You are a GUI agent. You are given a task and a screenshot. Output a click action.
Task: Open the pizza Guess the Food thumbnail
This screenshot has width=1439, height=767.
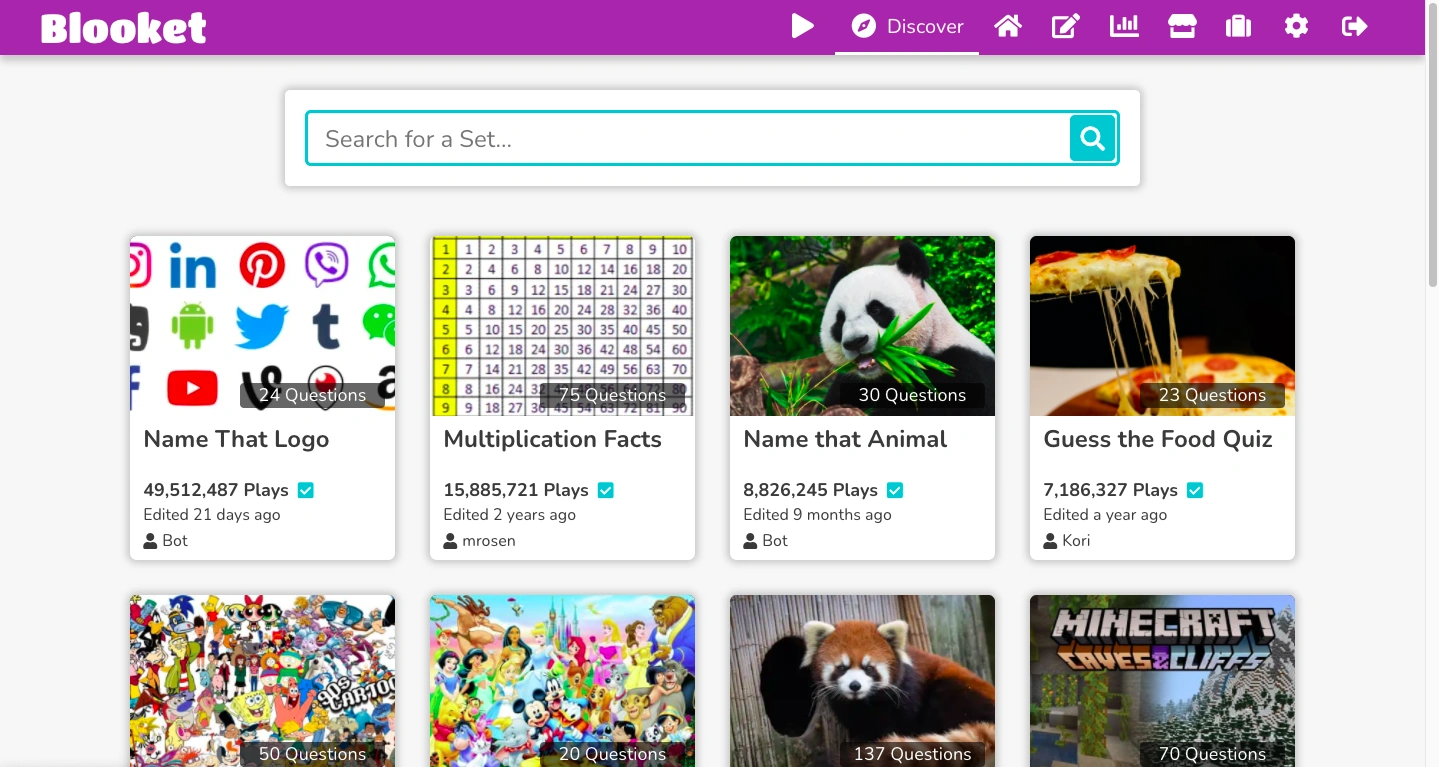pos(1162,326)
